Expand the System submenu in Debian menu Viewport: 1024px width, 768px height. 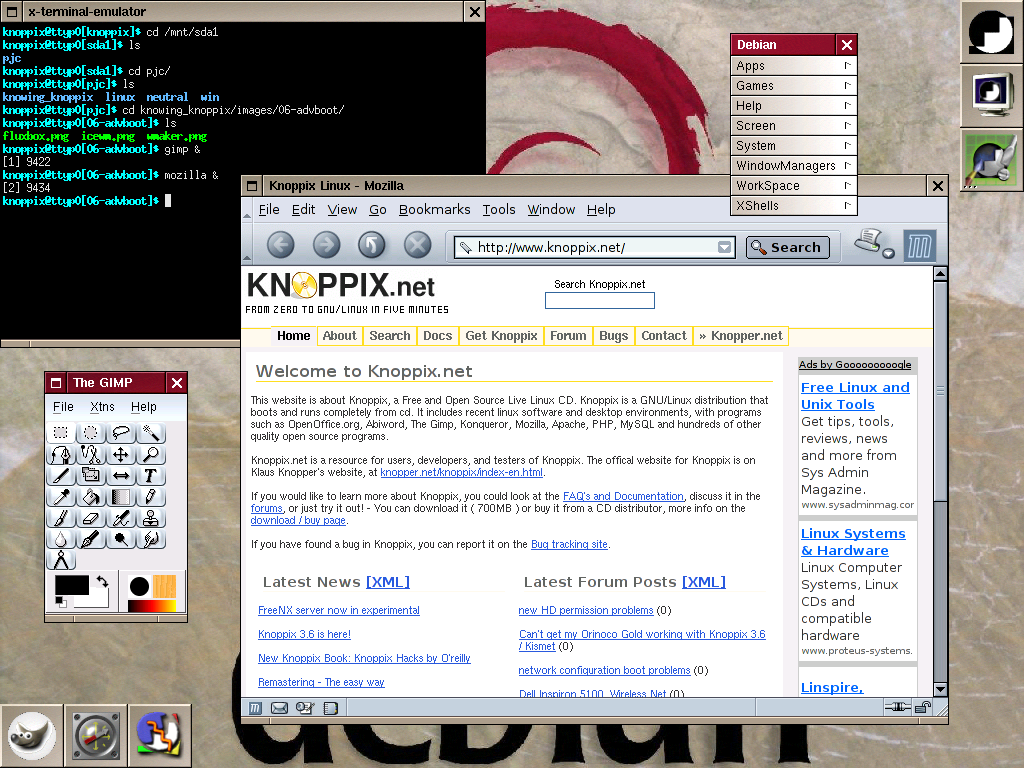[793, 146]
